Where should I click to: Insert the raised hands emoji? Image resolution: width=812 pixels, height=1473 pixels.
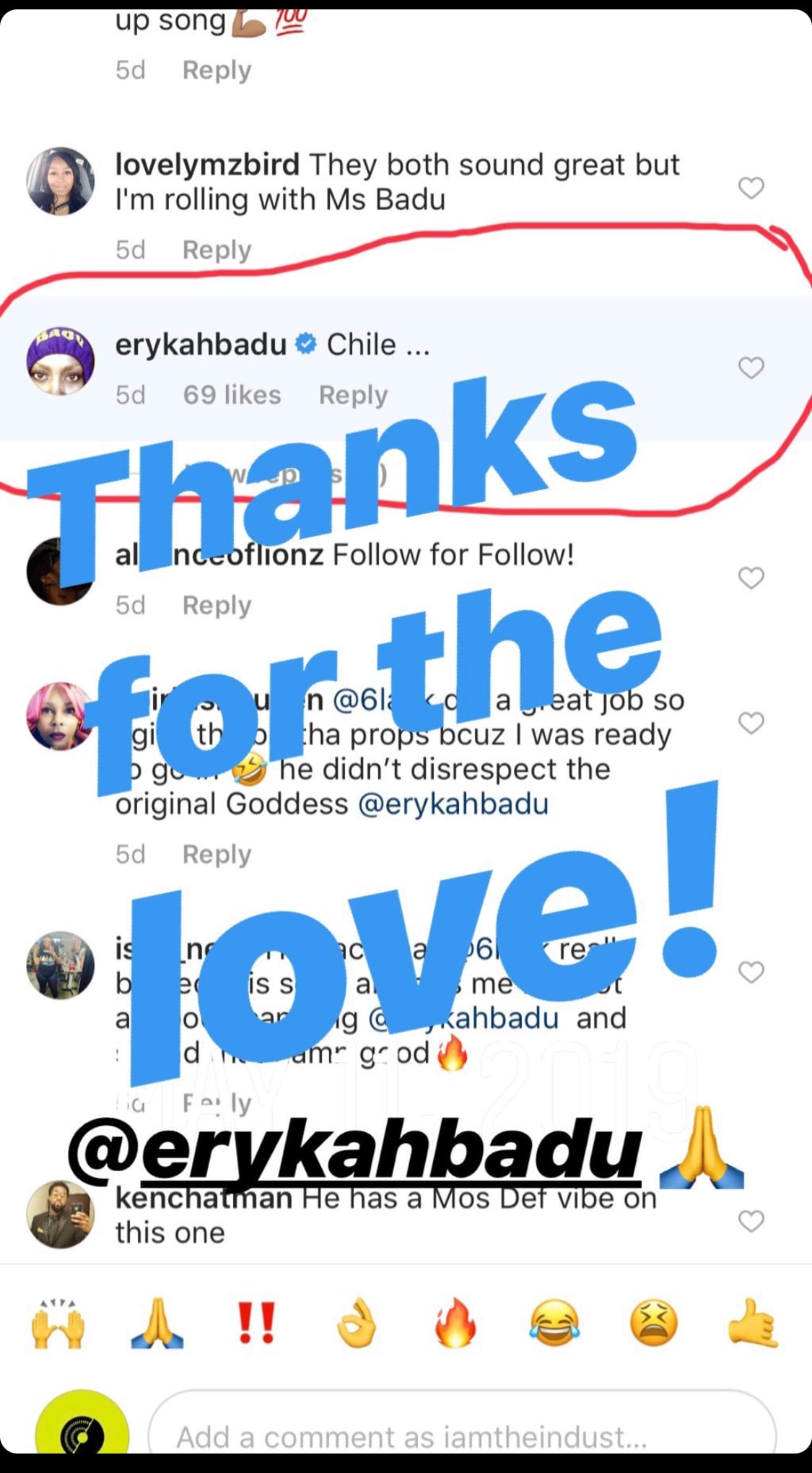tap(58, 1324)
